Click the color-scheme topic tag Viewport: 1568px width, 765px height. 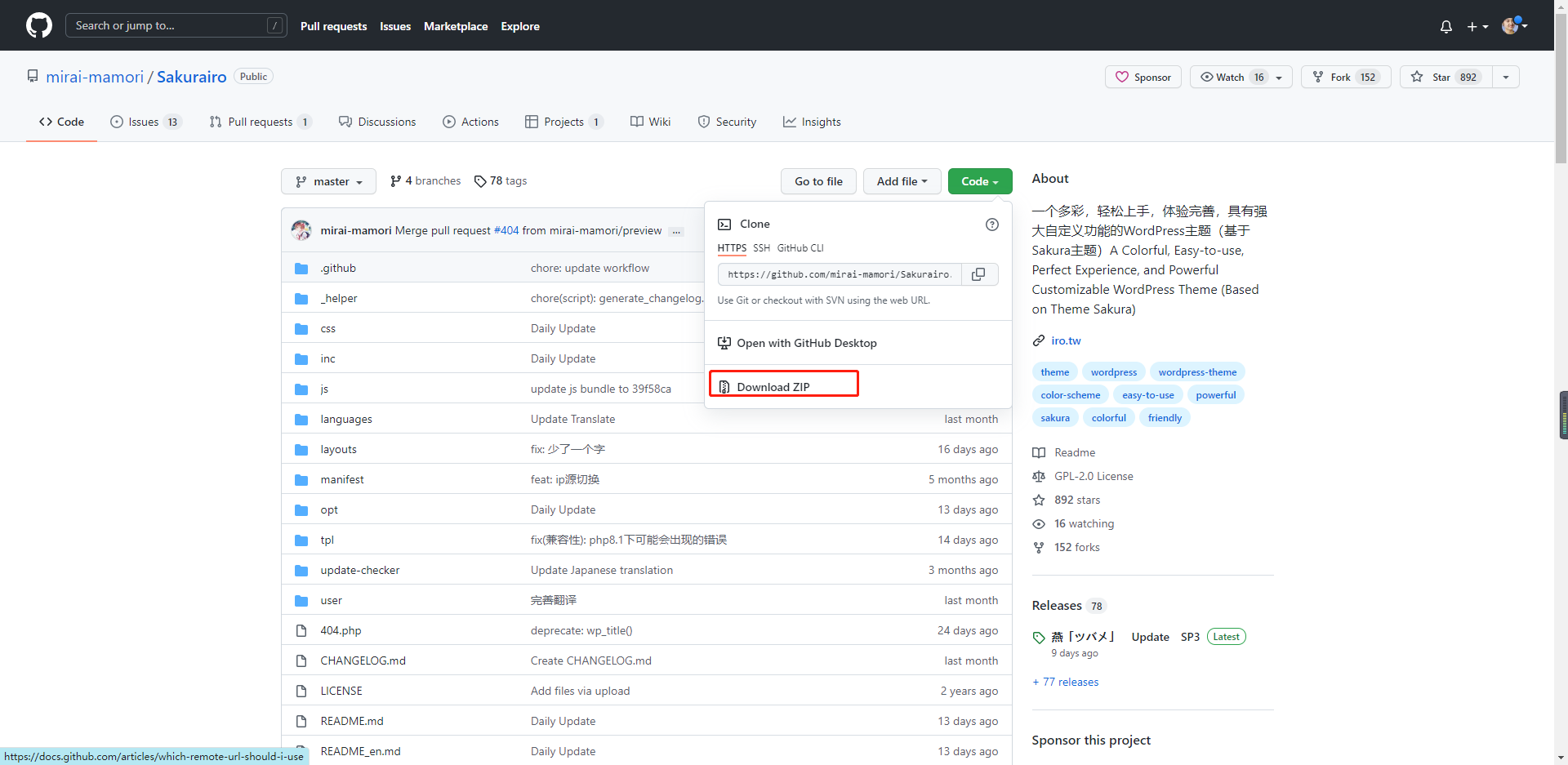1071,395
